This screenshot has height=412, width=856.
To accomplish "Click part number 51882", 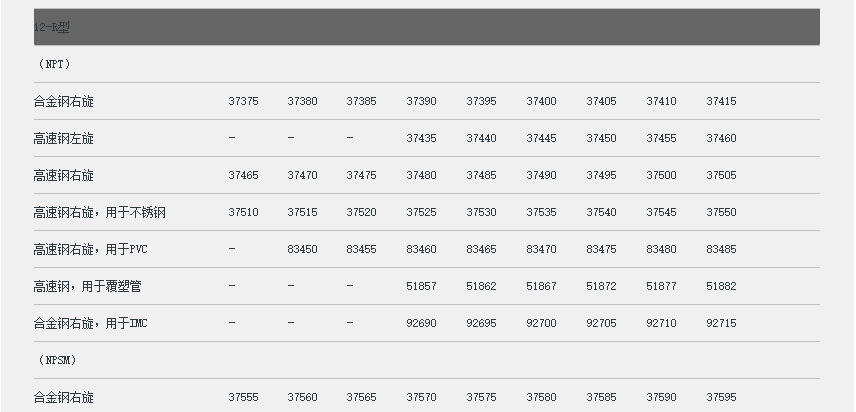I will pyautogui.click(x=721, y=286).
